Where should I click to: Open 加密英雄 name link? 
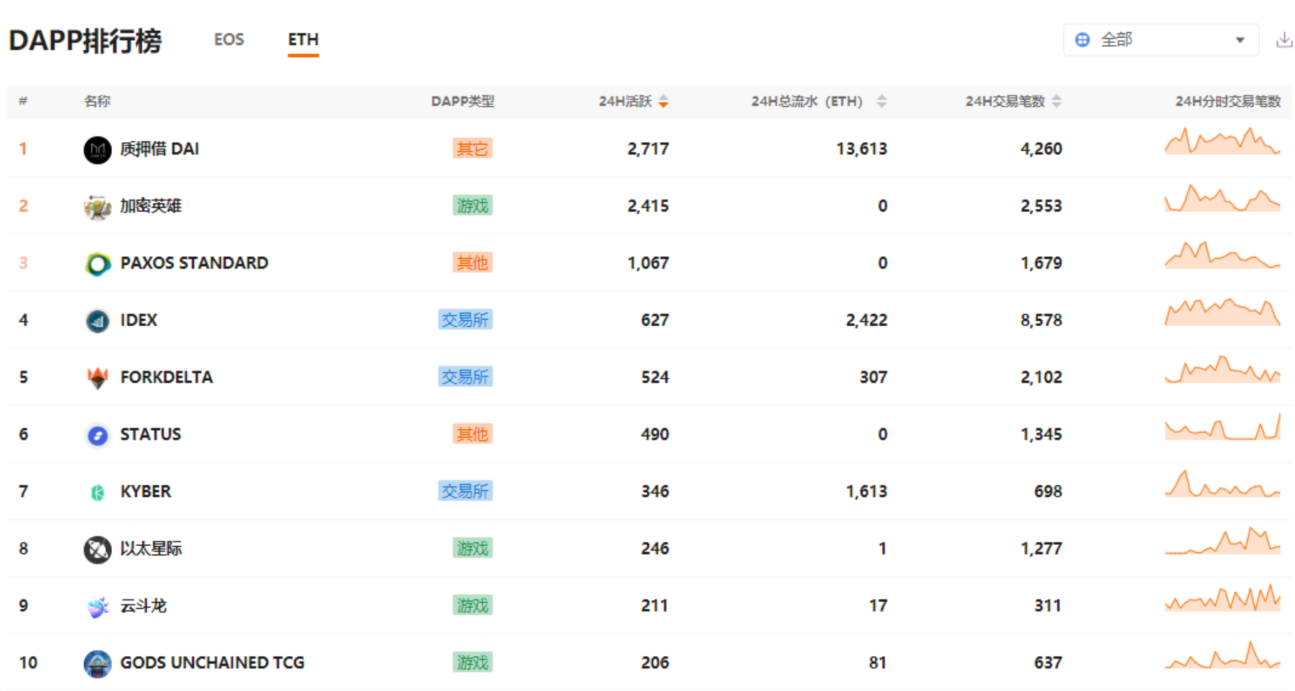pyautogui.click(x=151, y=206)
